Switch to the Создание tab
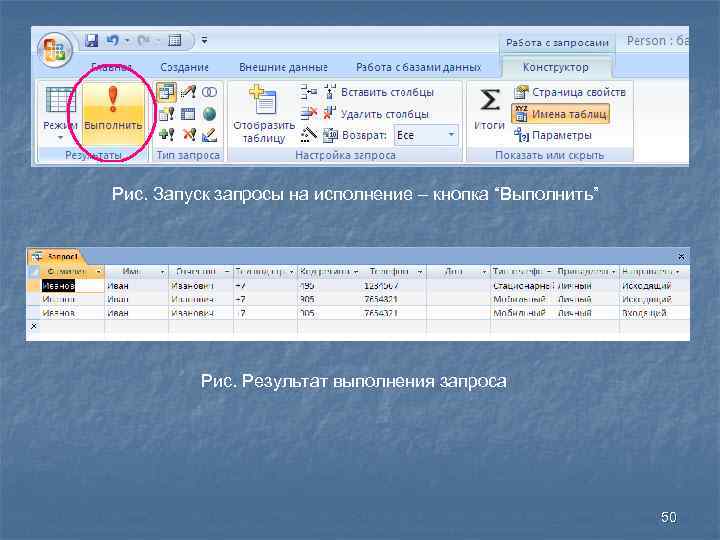The image size is (720, 540). point(185,68)
